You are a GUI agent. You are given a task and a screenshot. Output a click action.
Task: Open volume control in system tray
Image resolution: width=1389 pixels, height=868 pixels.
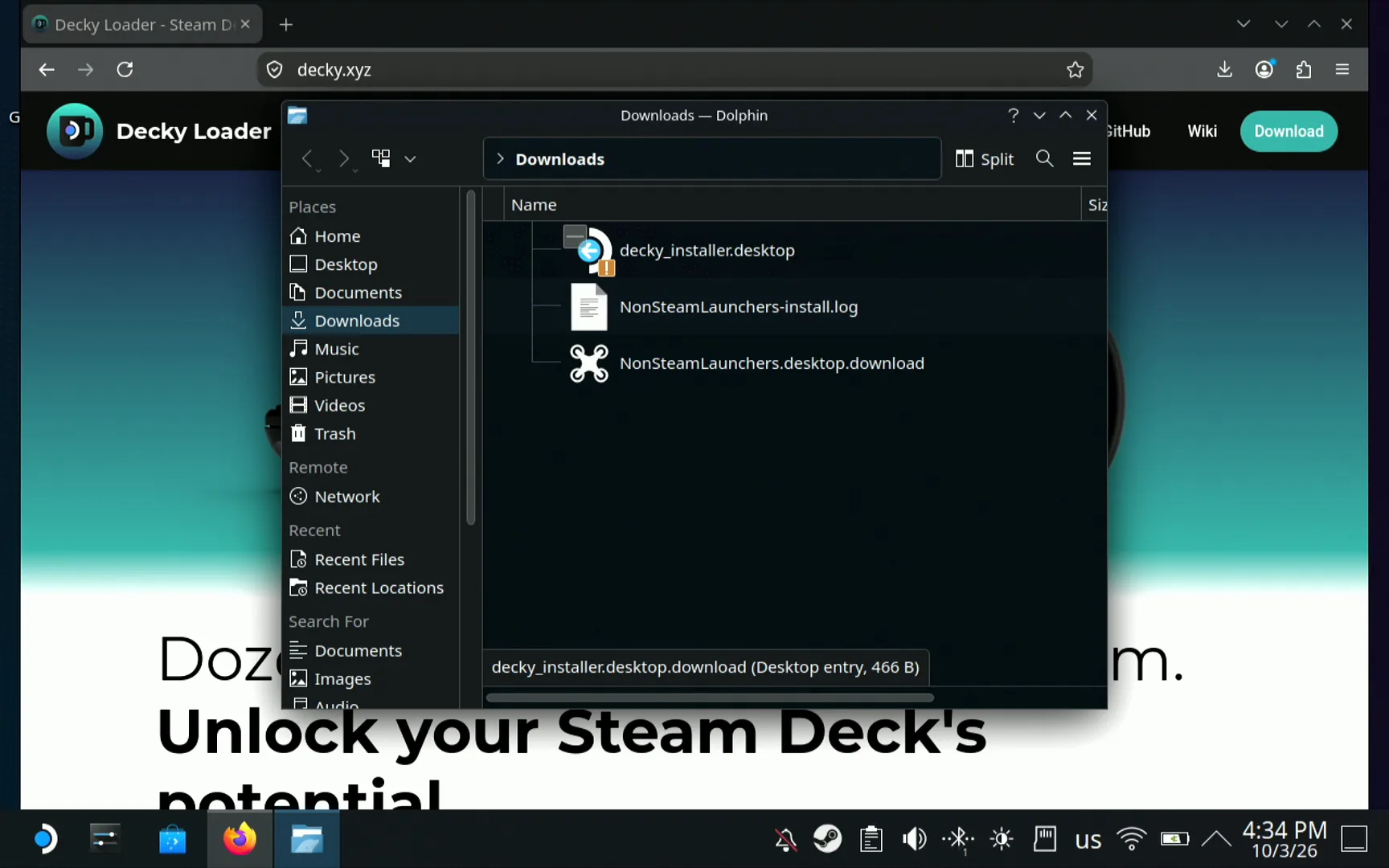tap(914, 839)
